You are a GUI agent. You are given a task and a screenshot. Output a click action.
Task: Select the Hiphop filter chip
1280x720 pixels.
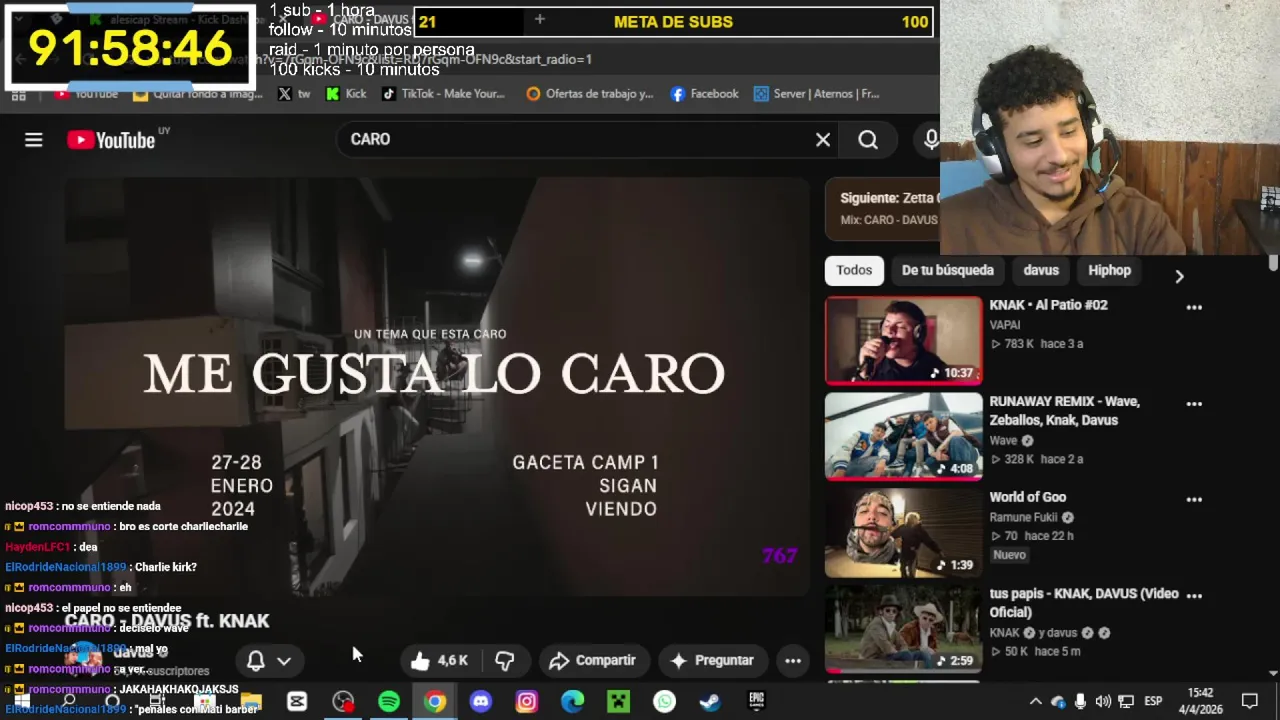[x=1109, y=270]
